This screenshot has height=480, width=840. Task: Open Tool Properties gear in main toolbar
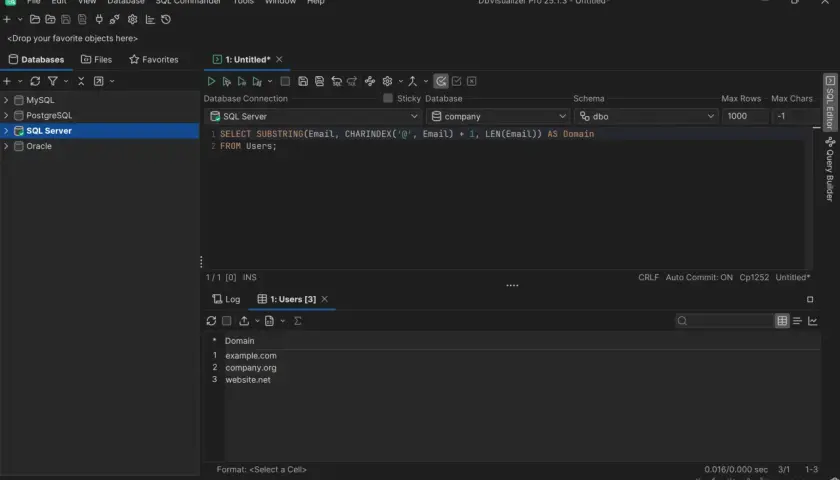132,19
